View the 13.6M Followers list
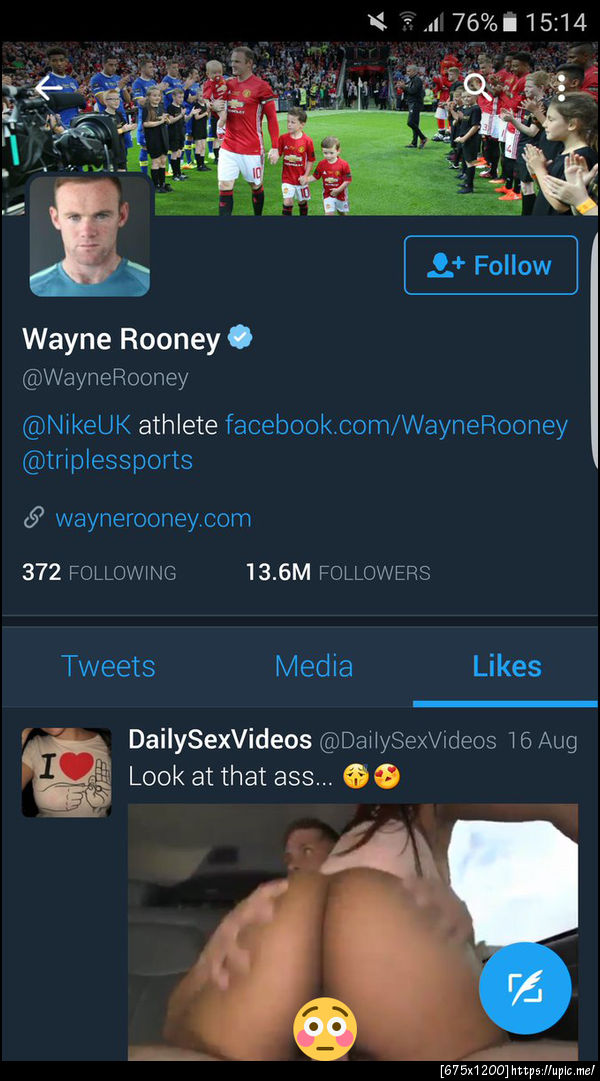The image size is (600, 1081). coord(338,572)
